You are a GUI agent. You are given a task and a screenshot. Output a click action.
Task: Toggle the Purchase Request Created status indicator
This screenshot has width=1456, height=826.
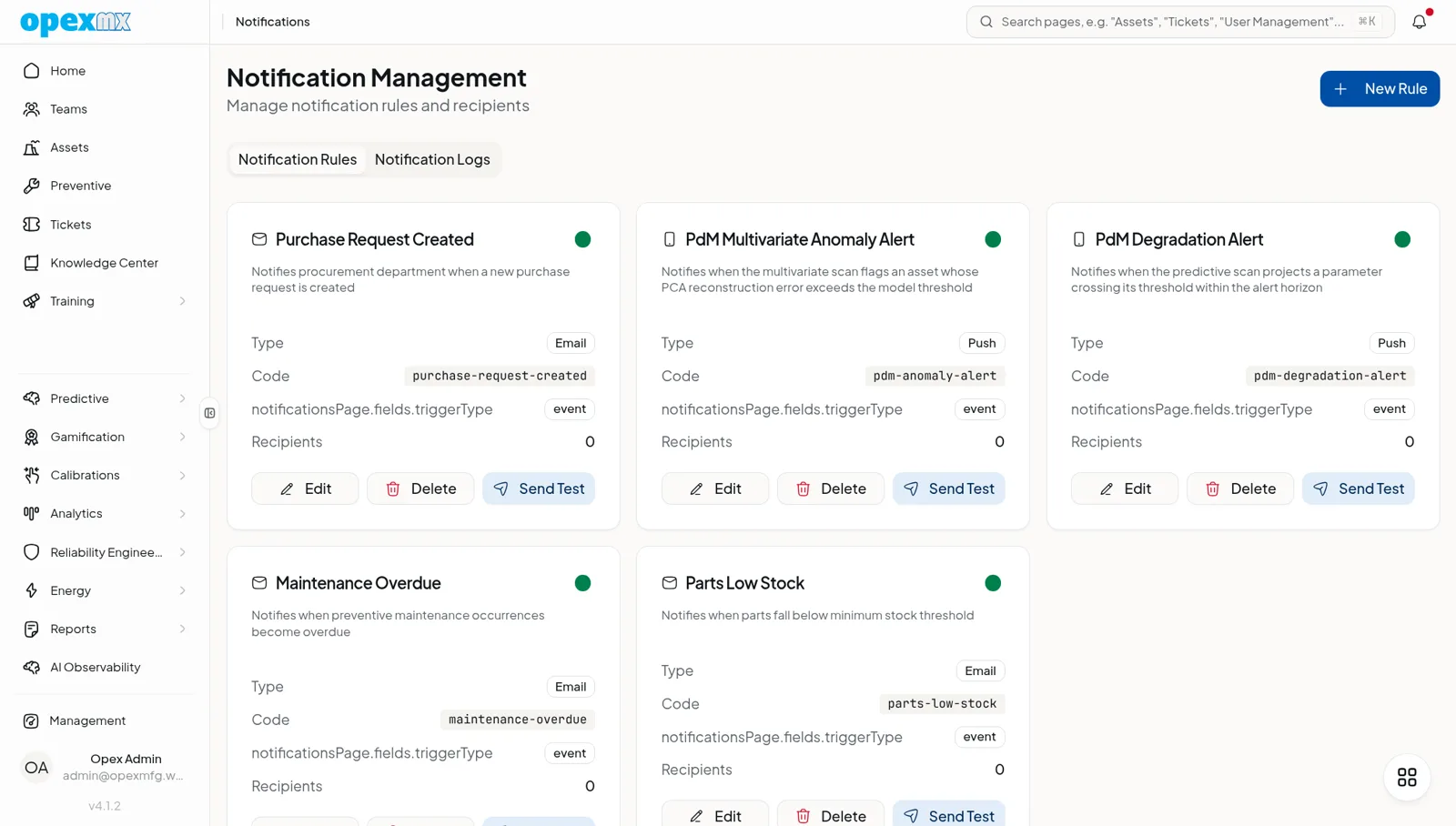pos(583,239)
